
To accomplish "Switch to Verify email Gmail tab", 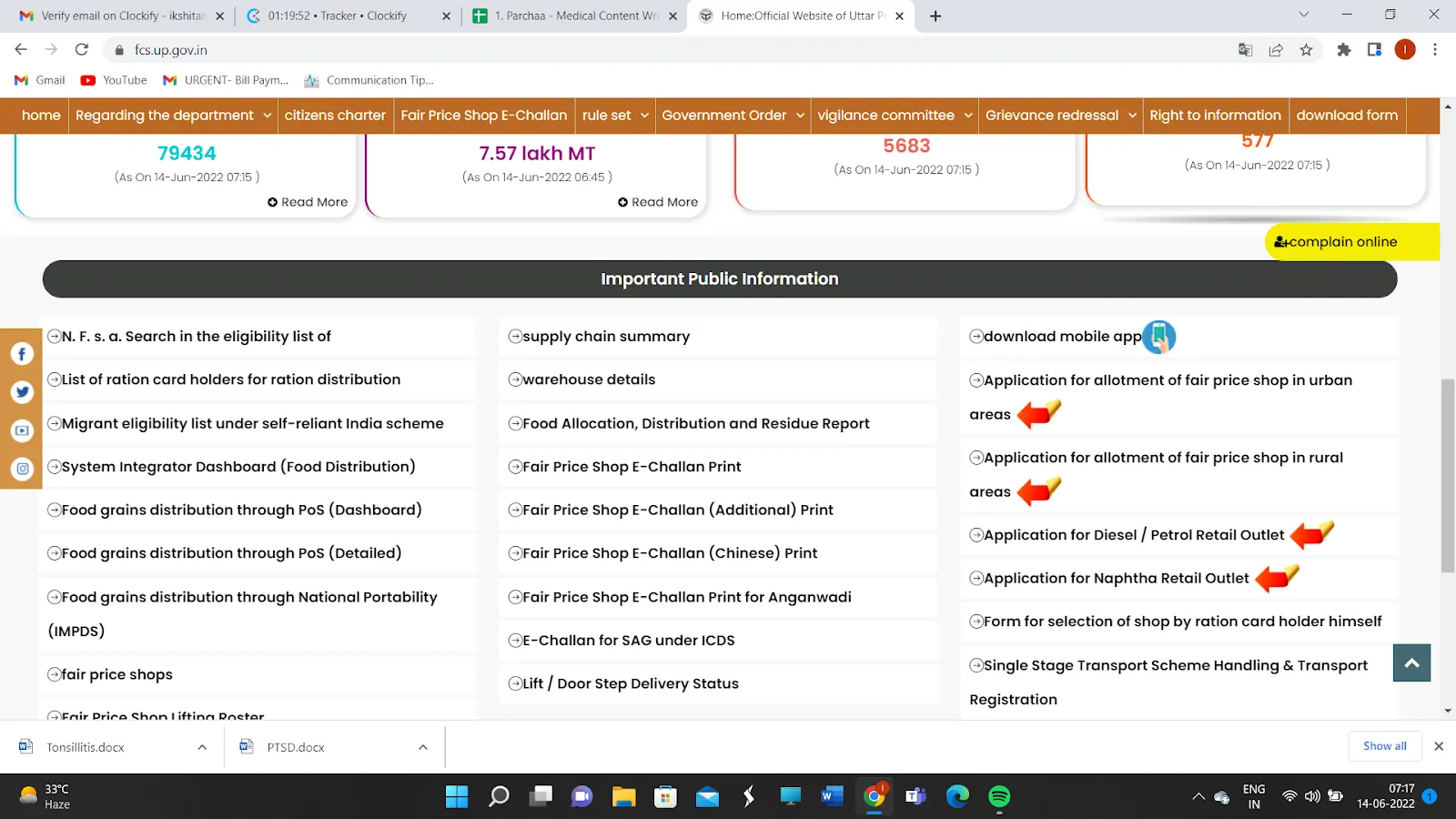I will point(122,15).
